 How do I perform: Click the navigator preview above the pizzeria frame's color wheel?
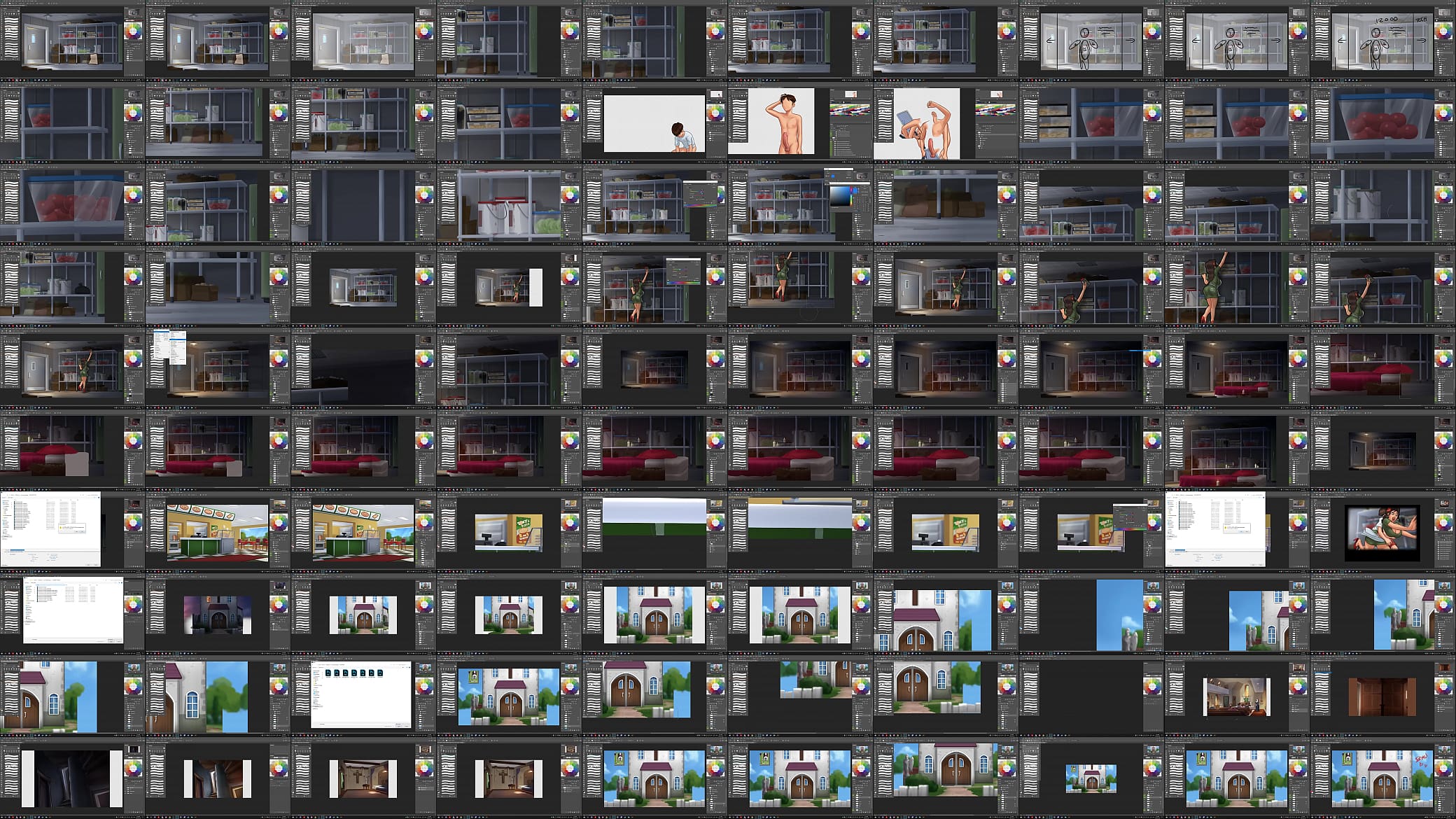coord(279,503)
